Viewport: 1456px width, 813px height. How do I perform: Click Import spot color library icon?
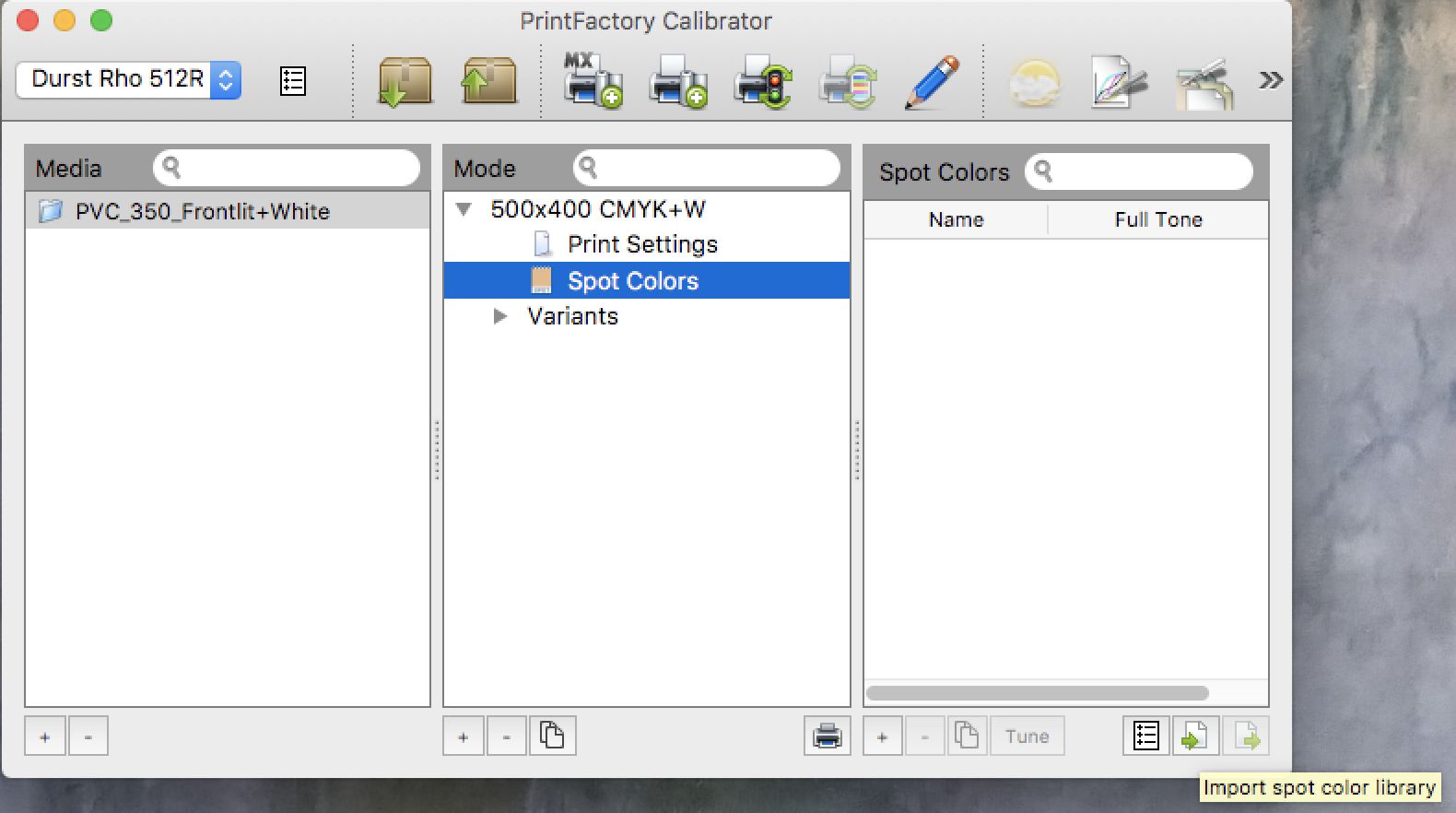coord(1195,736)
